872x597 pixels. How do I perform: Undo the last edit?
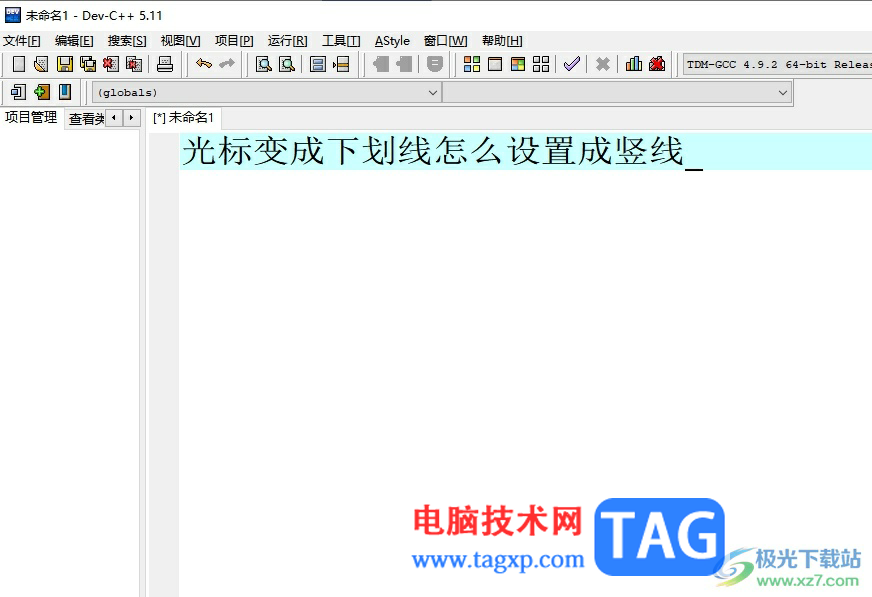(204, 64)
